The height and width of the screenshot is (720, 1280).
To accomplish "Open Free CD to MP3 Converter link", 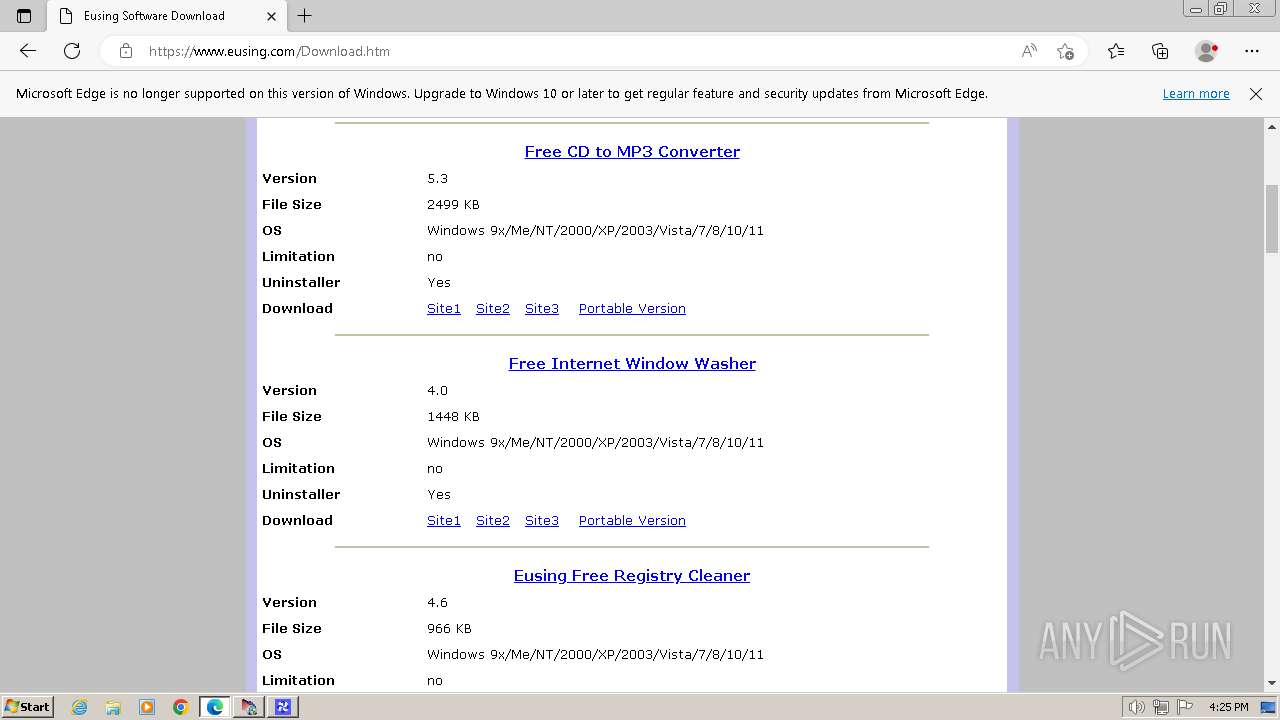I will click(x=632, y=152).
